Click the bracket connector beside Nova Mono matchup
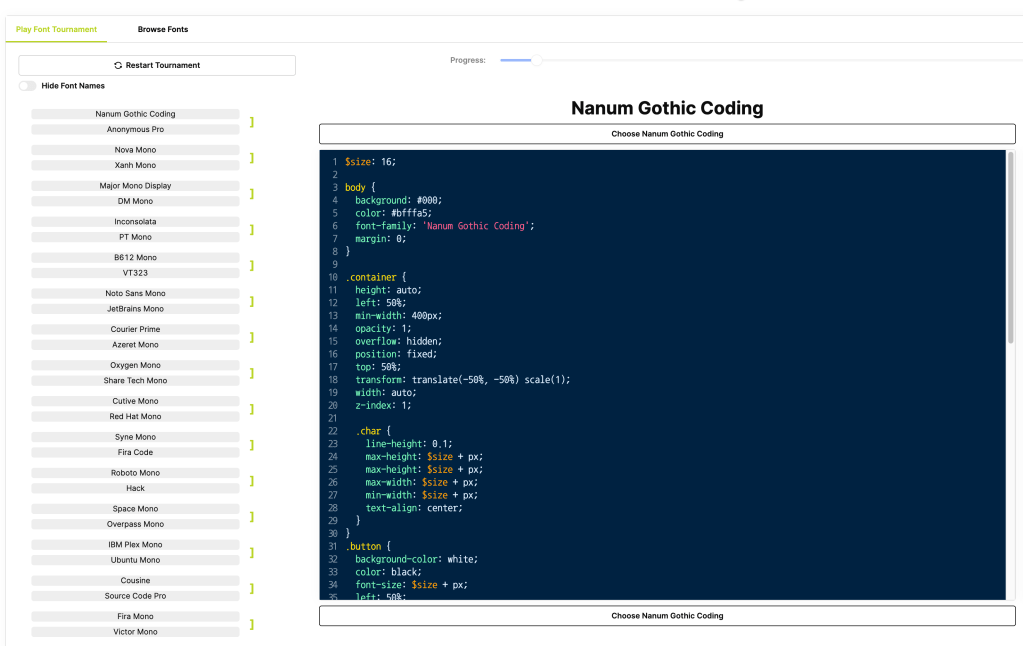The image size is (1023, 646). click(252, 158)
